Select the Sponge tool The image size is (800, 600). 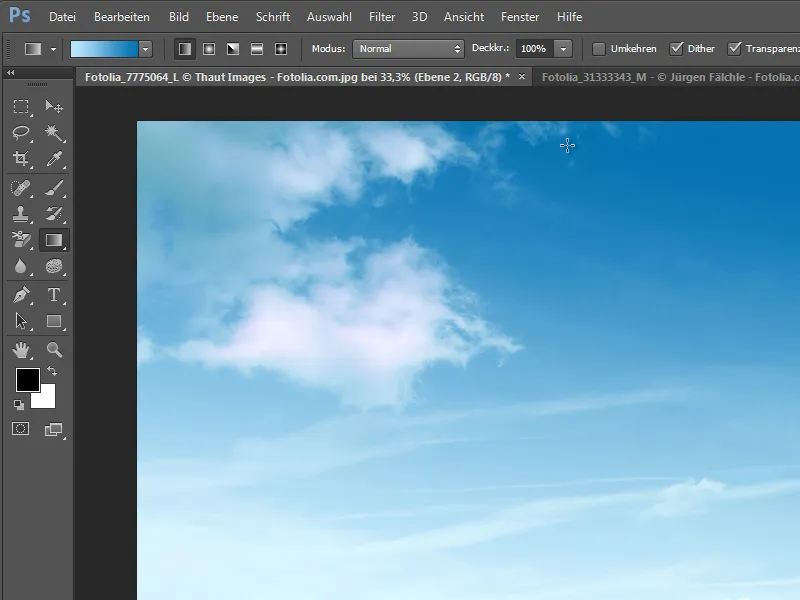click(54, 266)
